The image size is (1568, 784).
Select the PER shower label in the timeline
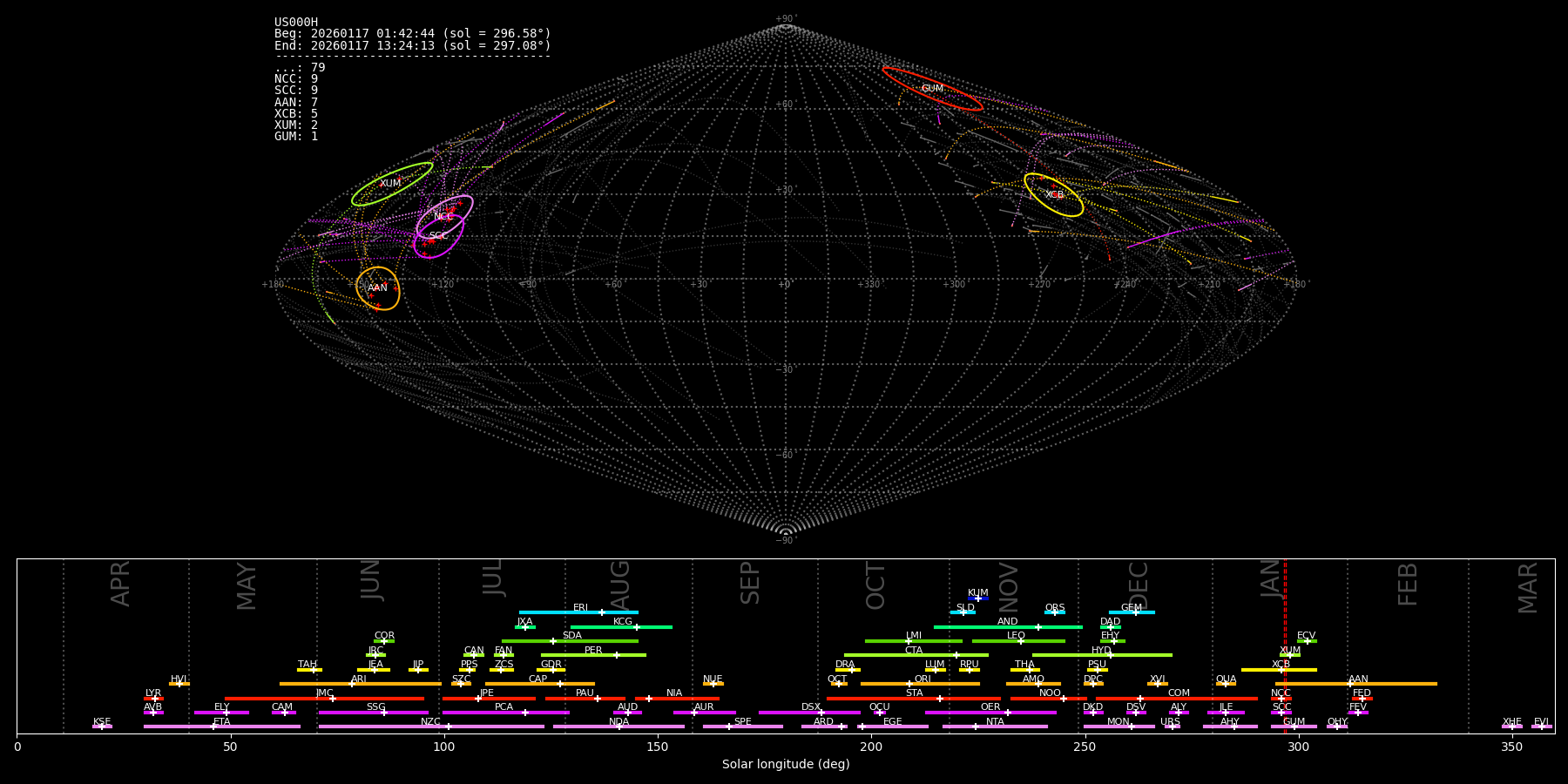click(x=593, y=651)
